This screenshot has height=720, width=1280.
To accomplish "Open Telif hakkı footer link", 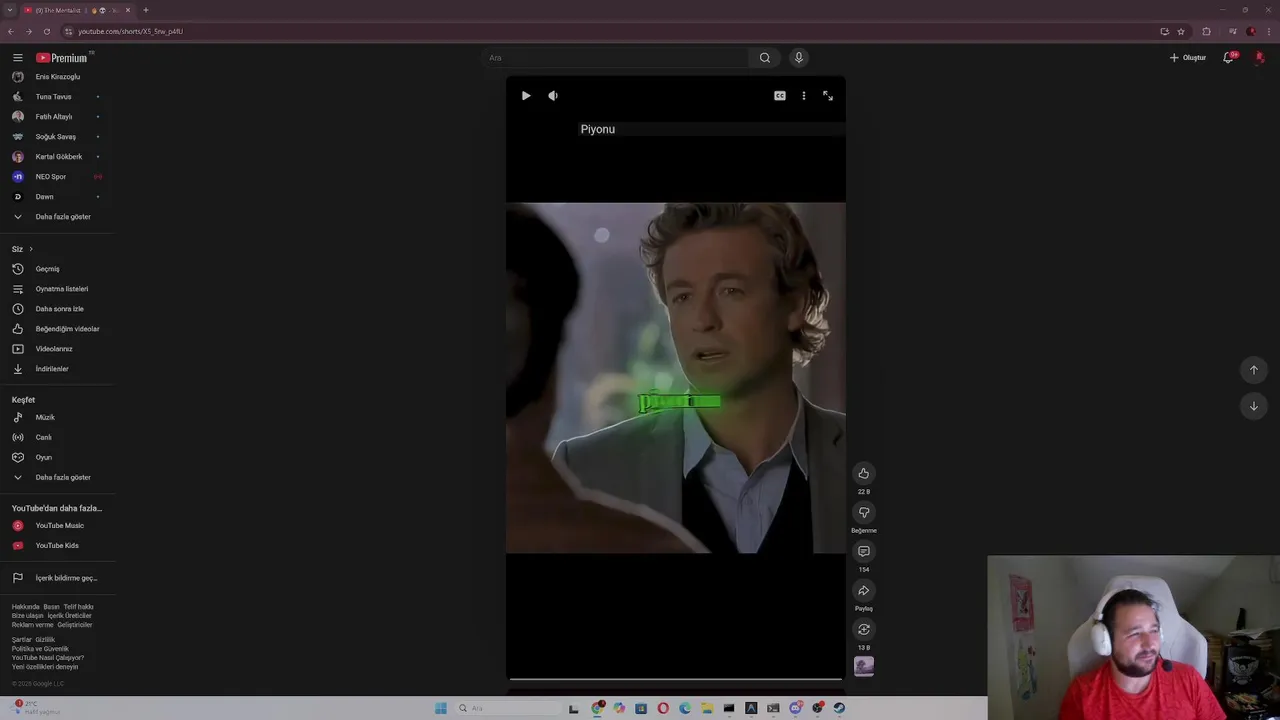I will 78,607.
